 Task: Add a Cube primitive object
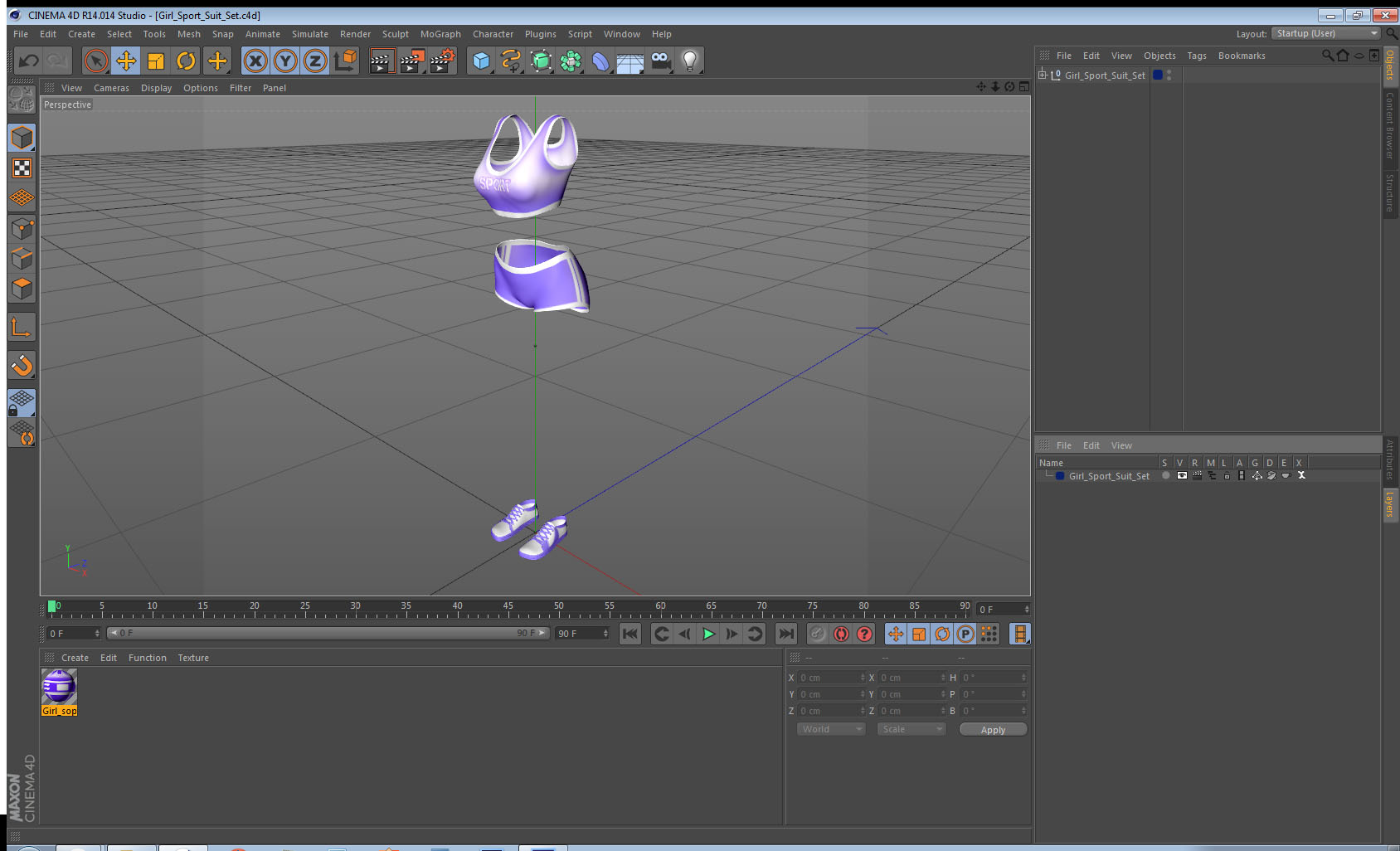[x=481, y=61]
